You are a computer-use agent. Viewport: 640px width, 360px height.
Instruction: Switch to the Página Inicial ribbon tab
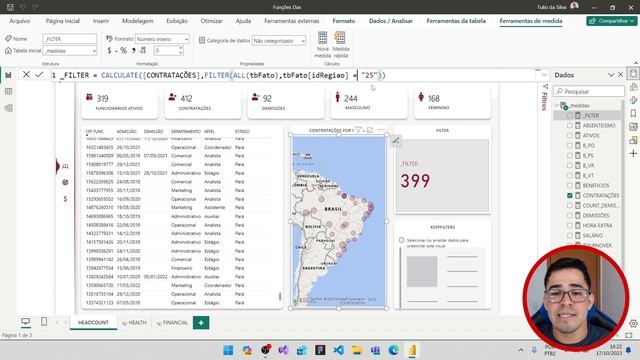(x=62, y=21)
